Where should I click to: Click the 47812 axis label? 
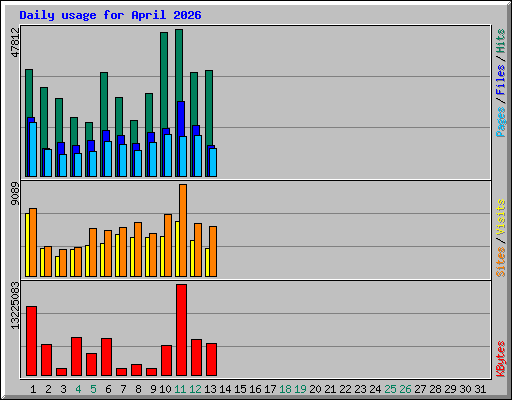(15, 42)
